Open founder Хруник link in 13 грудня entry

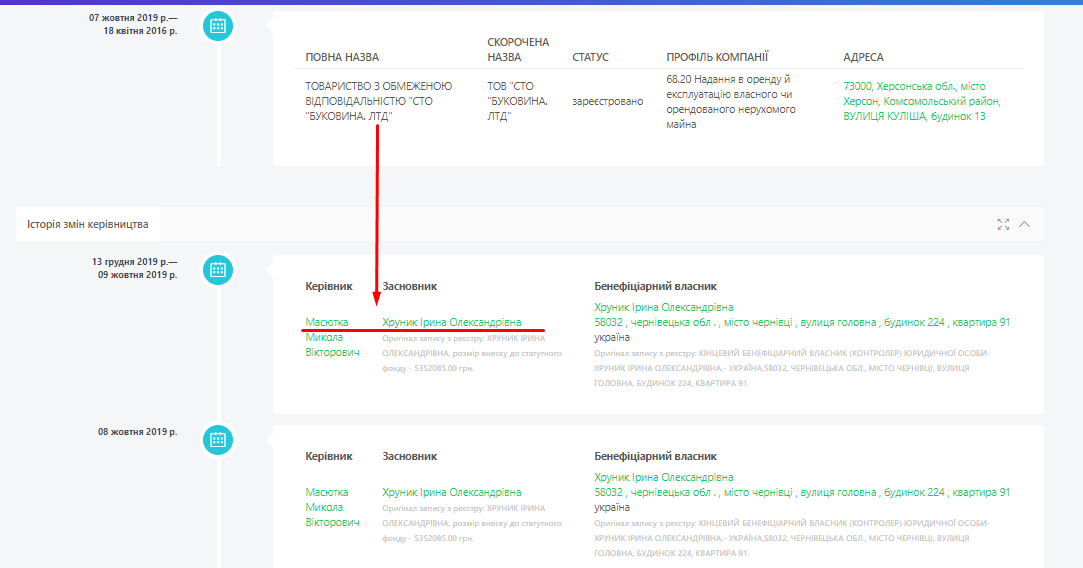click(x=451, y=322)
